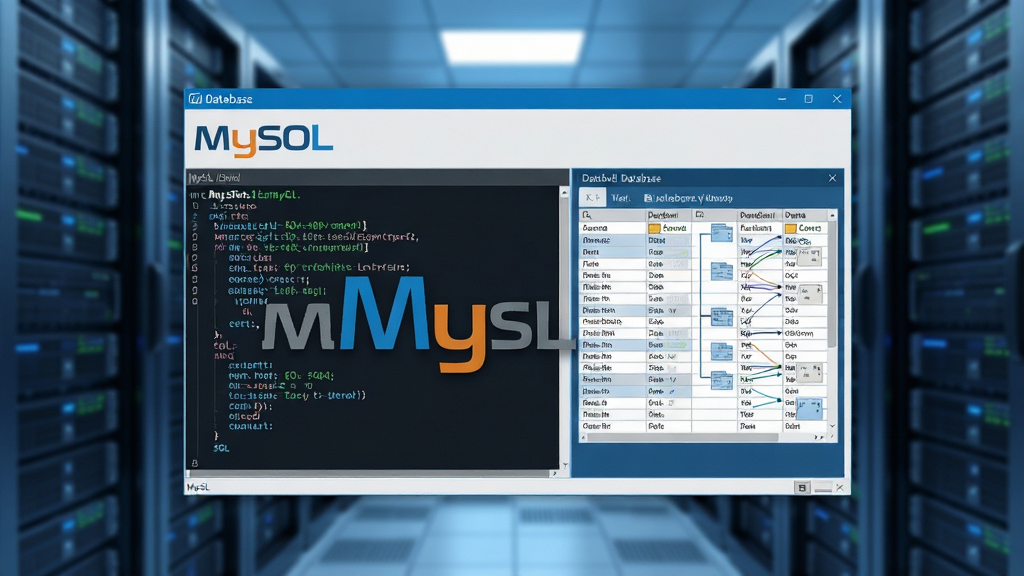Viewport: 1024px width, 576px height.
Task: Click the down arrow of the code editor scrollbar
Action: point(565,465)
